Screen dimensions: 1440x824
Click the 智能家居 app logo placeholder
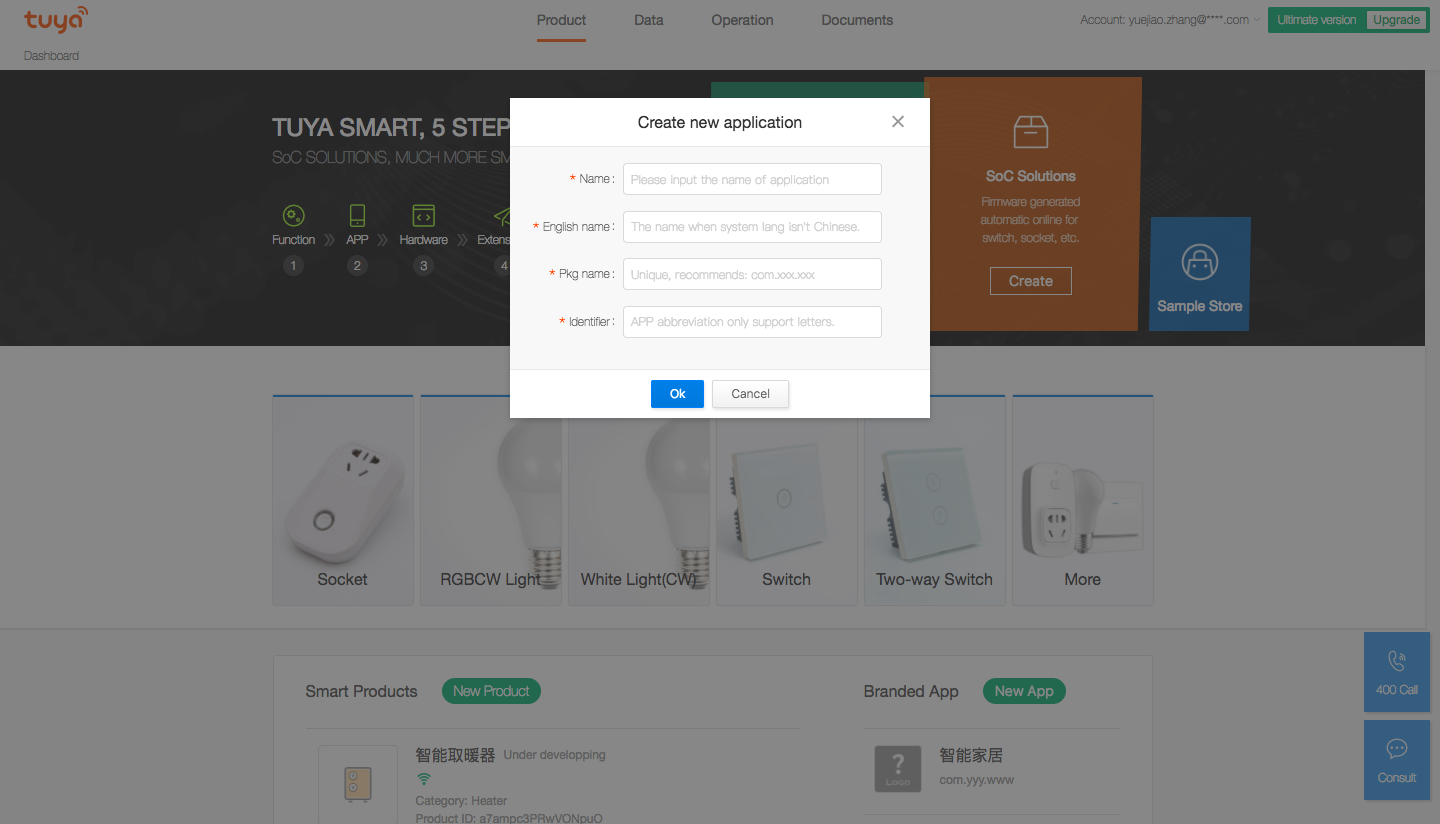[898, 769]
